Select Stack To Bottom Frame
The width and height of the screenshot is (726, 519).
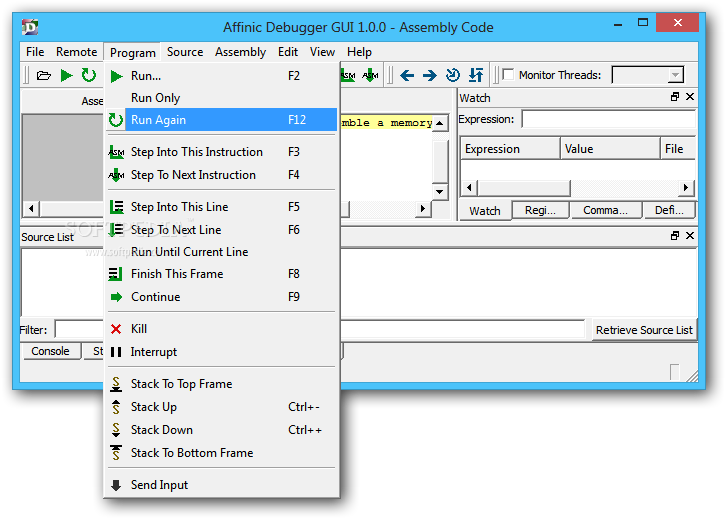pyautogui.click(x=222, y=453)
